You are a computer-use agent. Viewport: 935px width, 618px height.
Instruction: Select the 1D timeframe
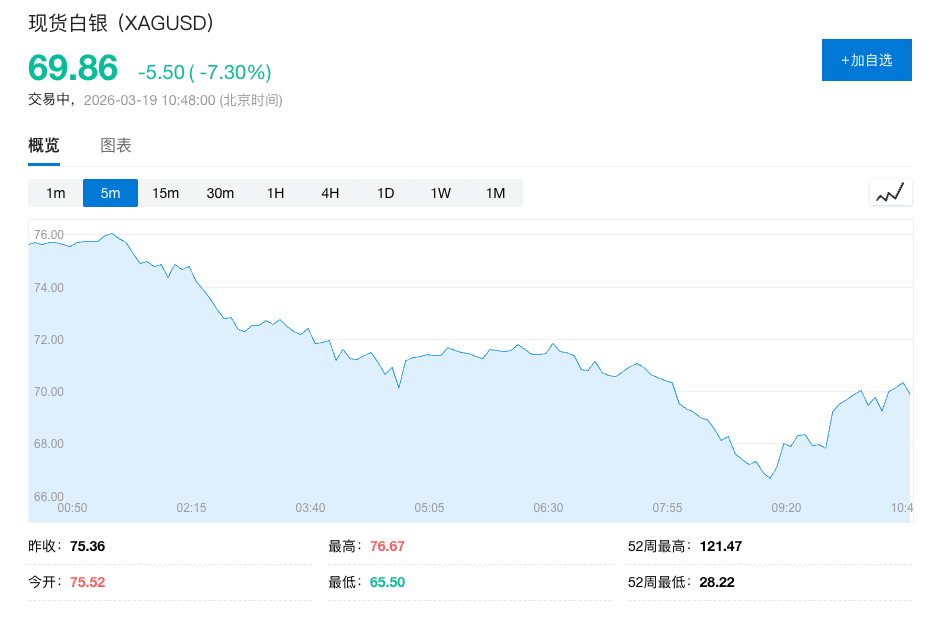click(385, 192)
